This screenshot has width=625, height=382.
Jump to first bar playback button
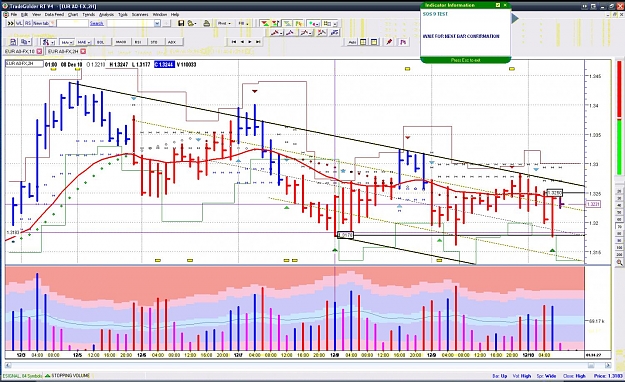click(234, 41)
